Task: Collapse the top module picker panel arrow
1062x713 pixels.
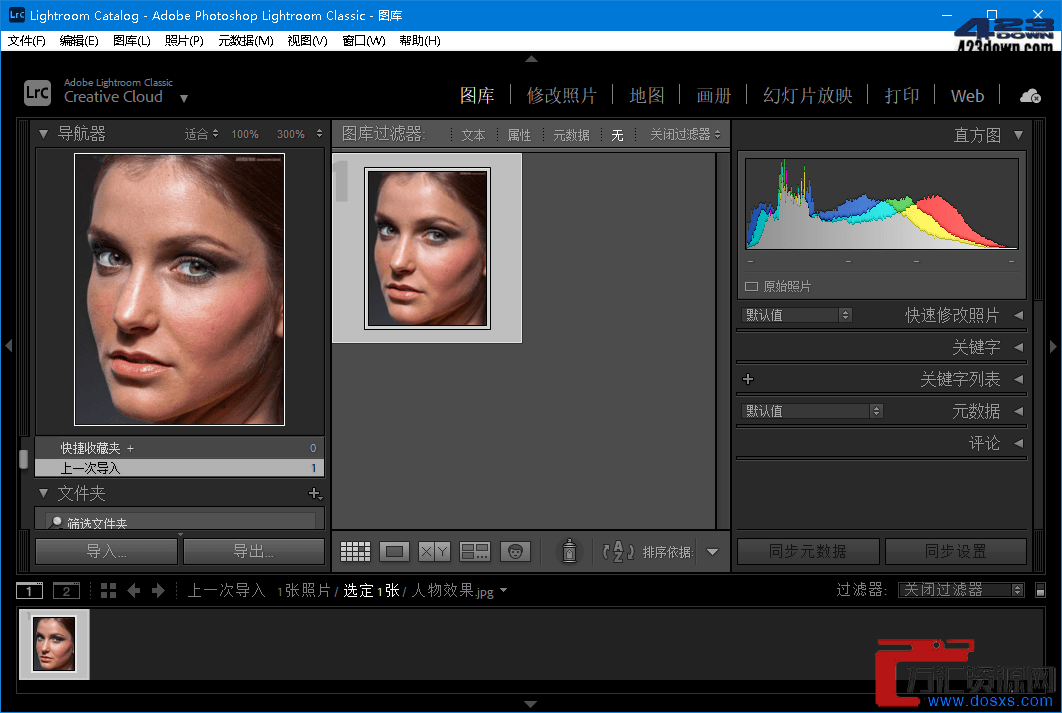Action: coord(532,59)
